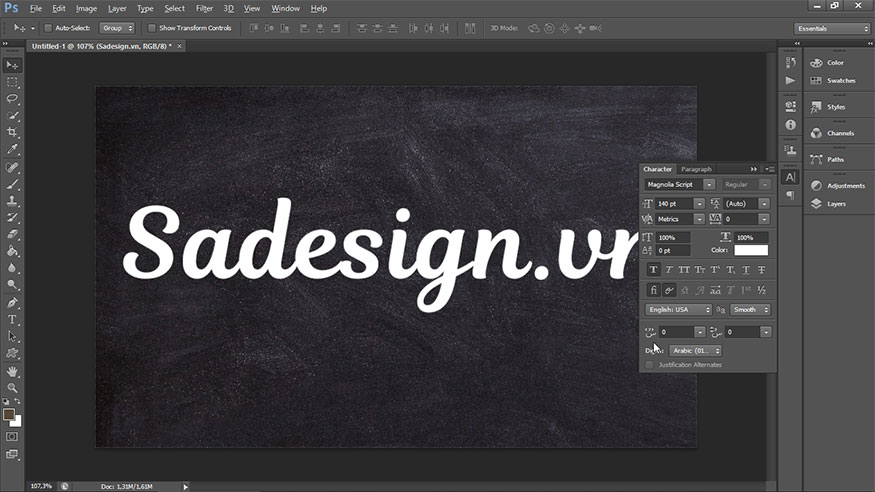Select the Move tool in toolbox

pos(12,65)
